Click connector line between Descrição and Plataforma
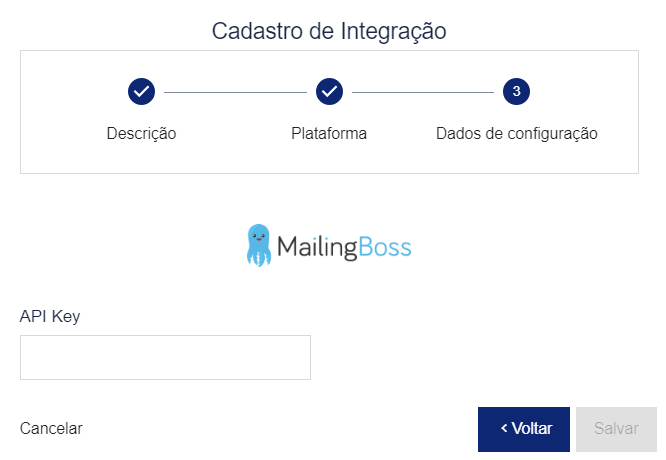 tap(235, 92)
